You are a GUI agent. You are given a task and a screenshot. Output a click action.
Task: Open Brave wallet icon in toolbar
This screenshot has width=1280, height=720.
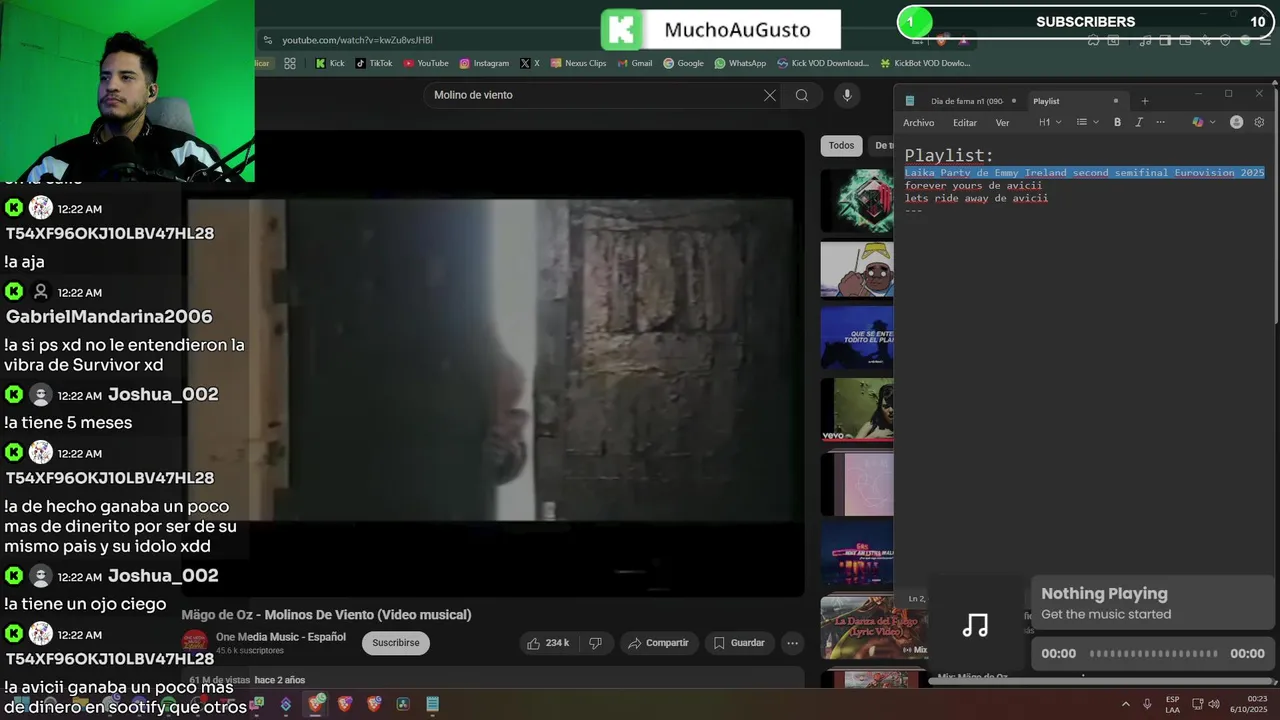point(1186,41)
